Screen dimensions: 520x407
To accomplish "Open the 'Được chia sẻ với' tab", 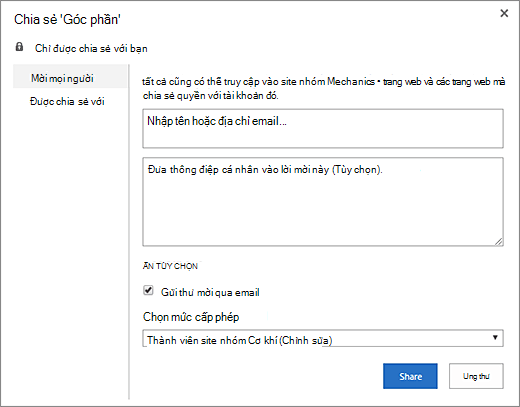I will (x=67, y=101).
